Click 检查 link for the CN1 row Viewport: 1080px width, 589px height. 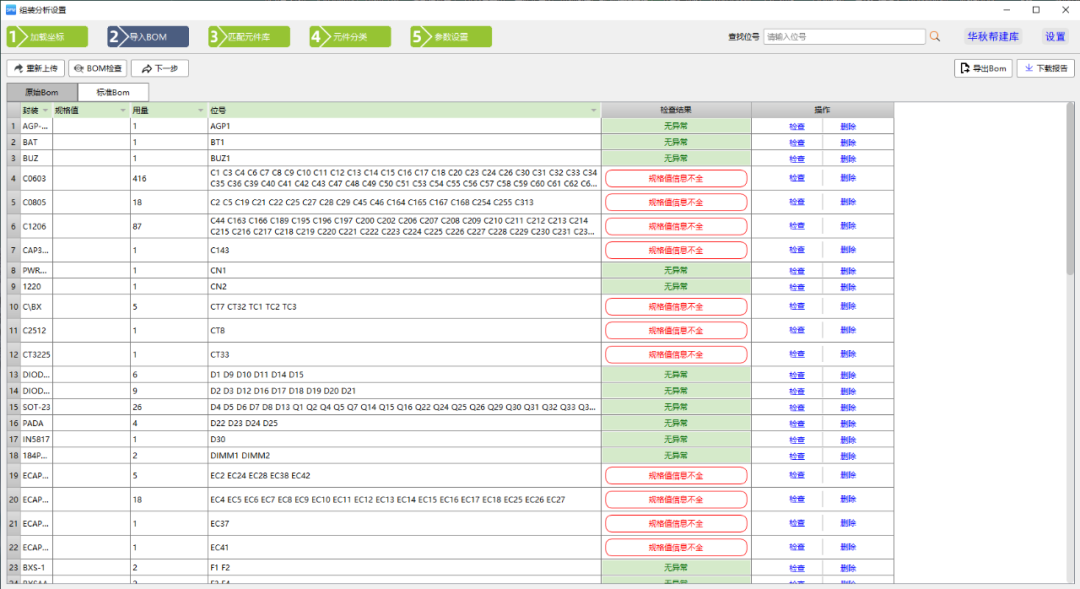pyautogui.click(x=797, y=271)
